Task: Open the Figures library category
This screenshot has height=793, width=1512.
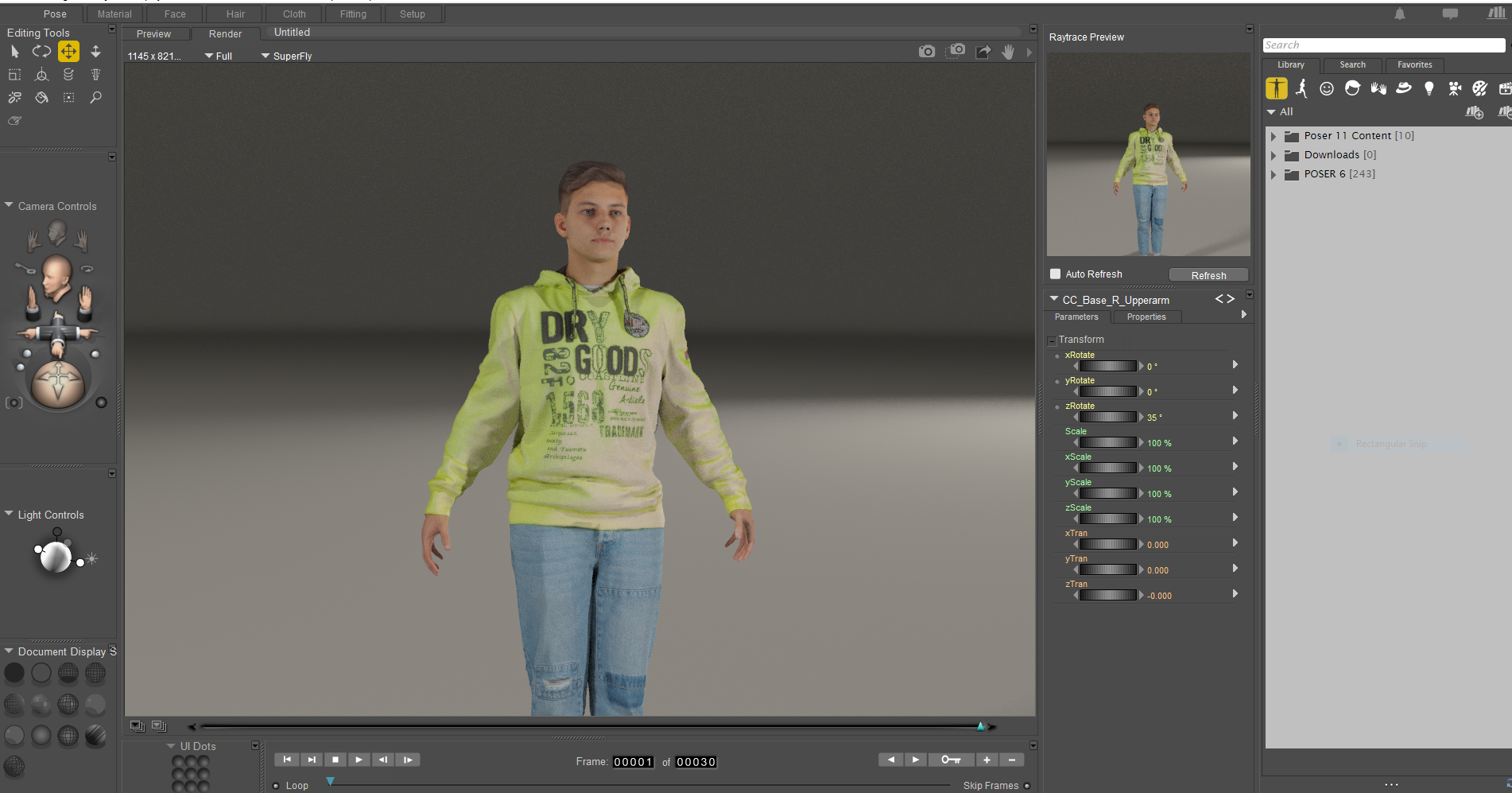Action: pos(1277,88)
